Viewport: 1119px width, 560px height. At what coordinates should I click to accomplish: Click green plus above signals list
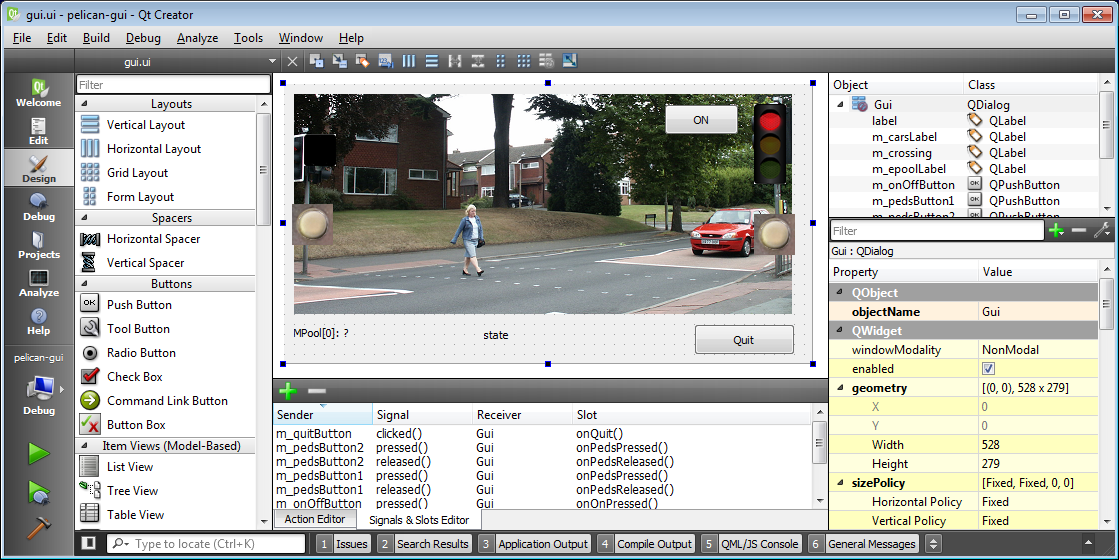[288, 392]
